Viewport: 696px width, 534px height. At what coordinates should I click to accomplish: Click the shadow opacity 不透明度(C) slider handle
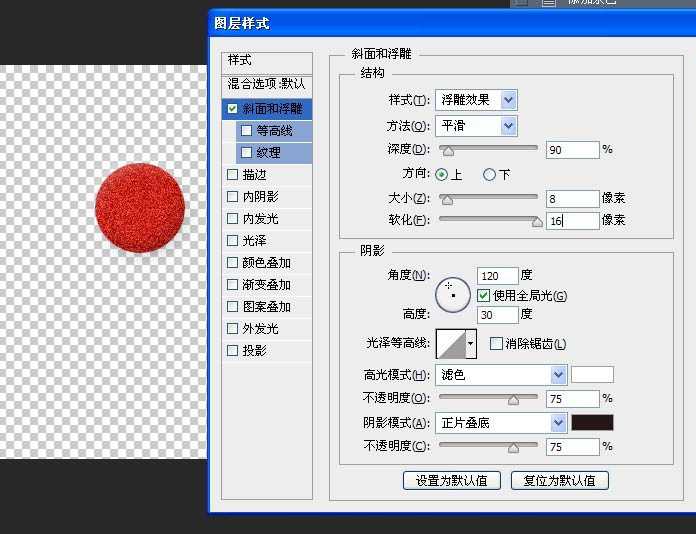tap(514, 447)
